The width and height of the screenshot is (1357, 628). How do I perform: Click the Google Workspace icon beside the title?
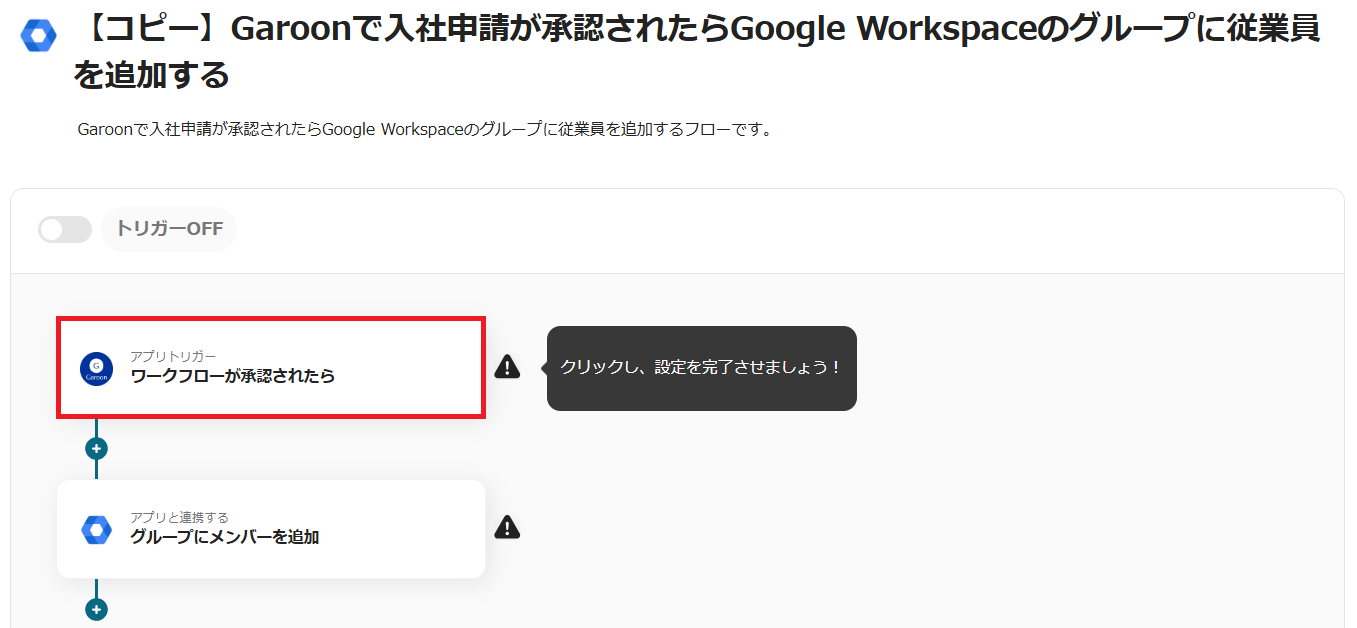coord(39,36)
